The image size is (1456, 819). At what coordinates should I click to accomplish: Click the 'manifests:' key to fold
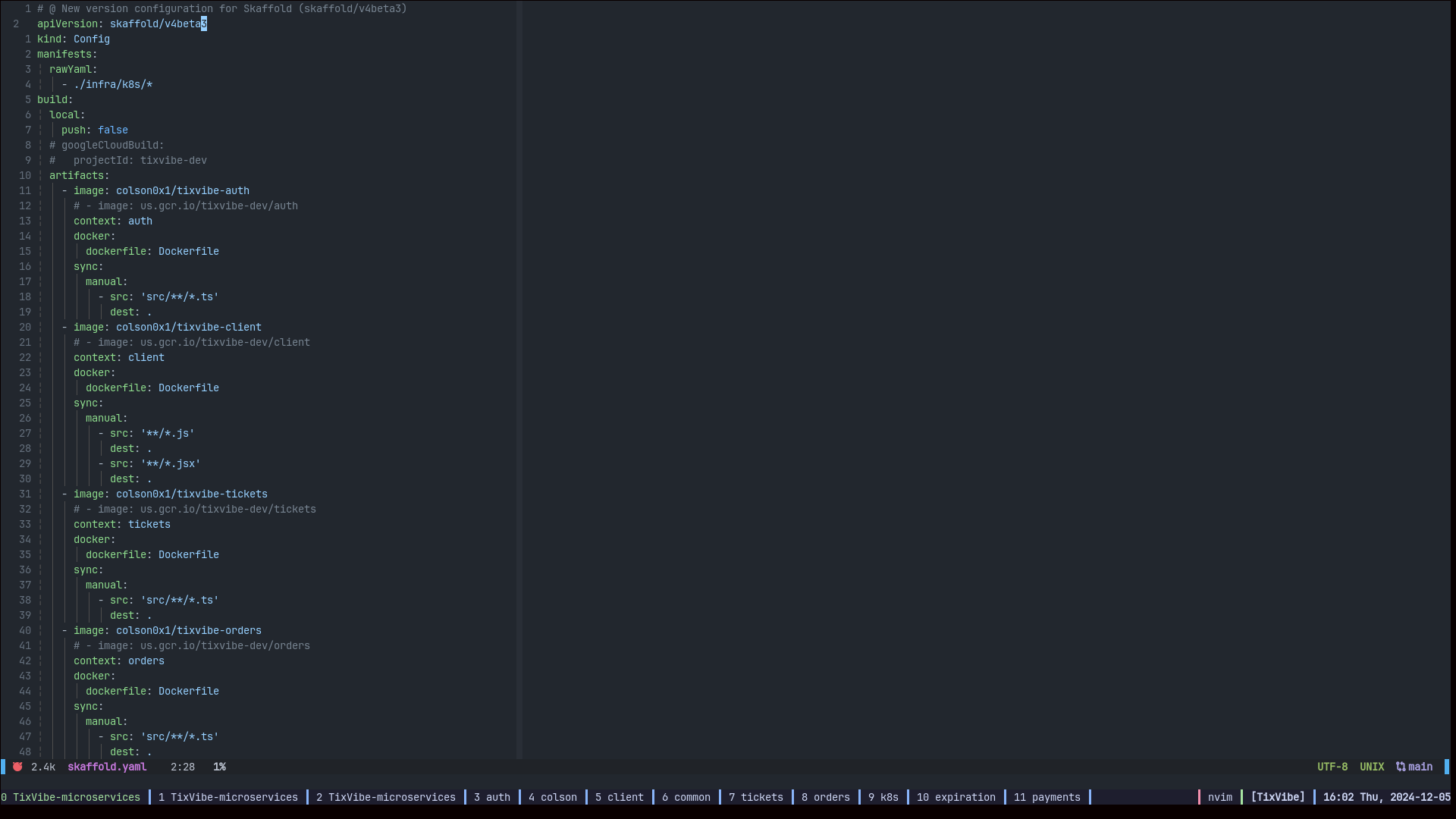(x=67, y=54)
